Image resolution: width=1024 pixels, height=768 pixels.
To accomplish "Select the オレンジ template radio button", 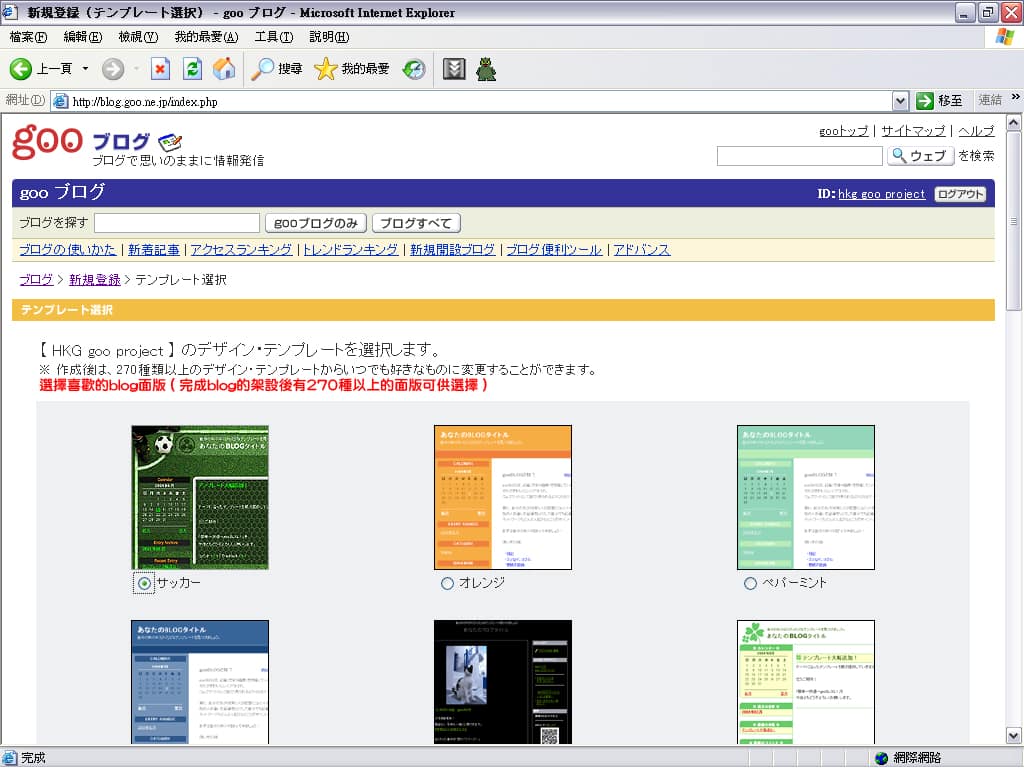I will pyautogui.click(x=447, y=583).
